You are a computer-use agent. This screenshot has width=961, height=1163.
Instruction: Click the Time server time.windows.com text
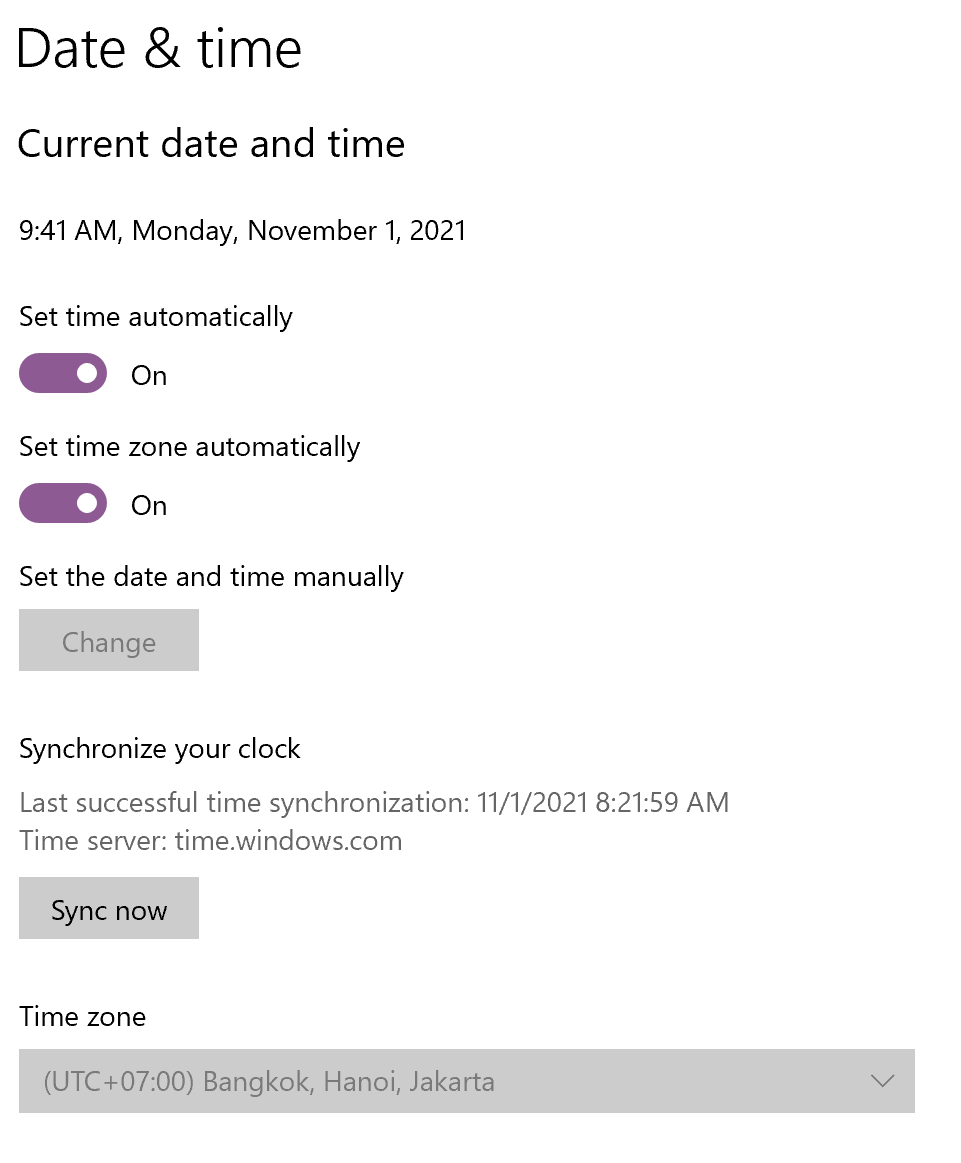point(211,841)
